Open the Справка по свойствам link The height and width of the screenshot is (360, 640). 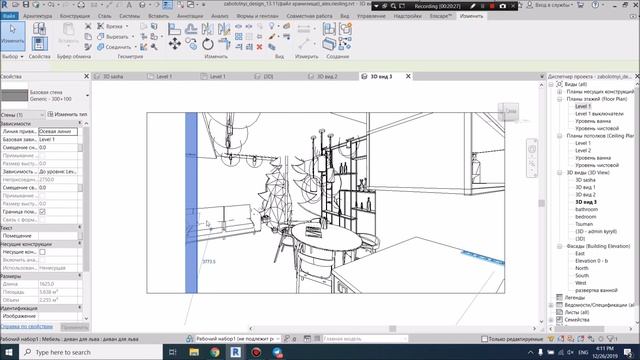[27, 327]
